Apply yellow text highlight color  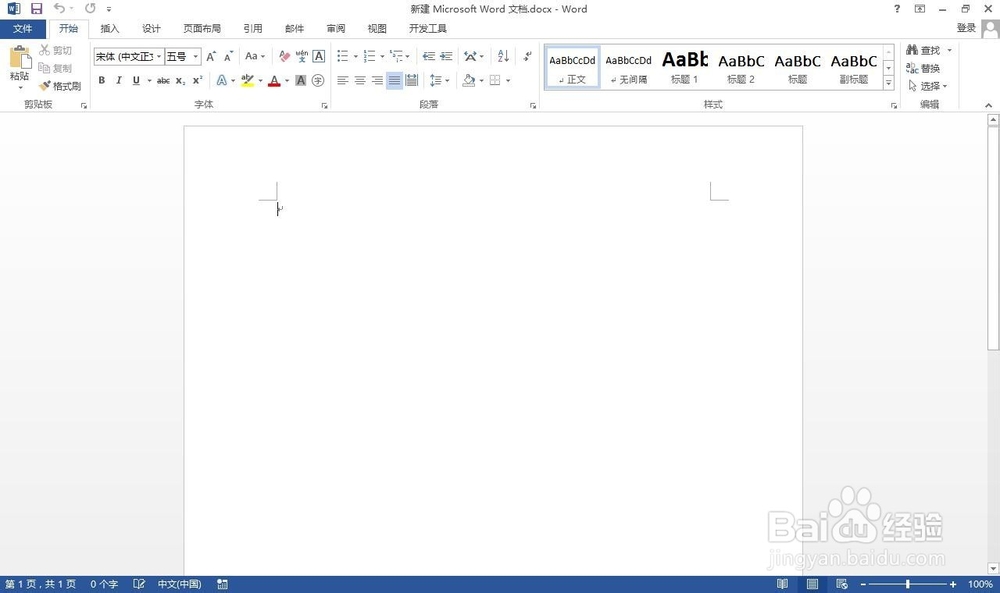click(247, 80)
